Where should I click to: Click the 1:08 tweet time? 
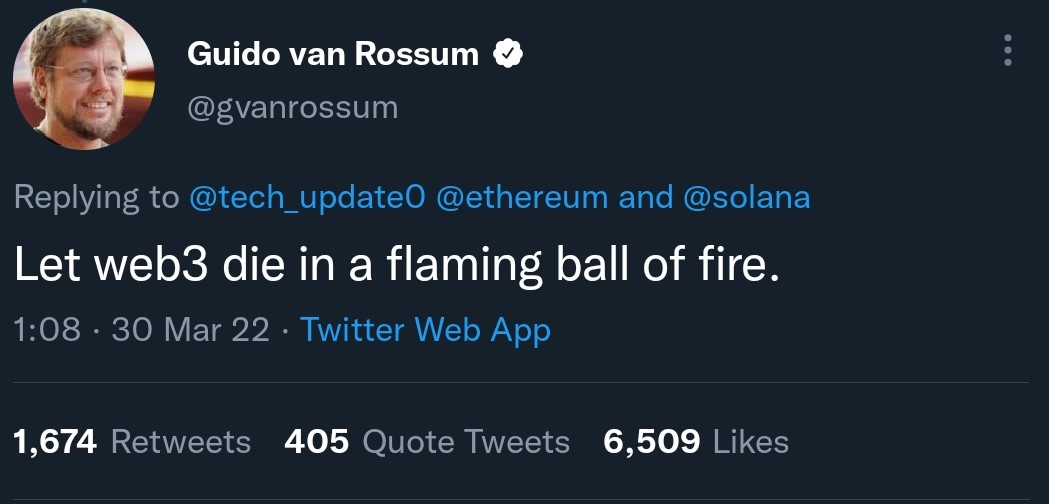[x=48, y=330]
